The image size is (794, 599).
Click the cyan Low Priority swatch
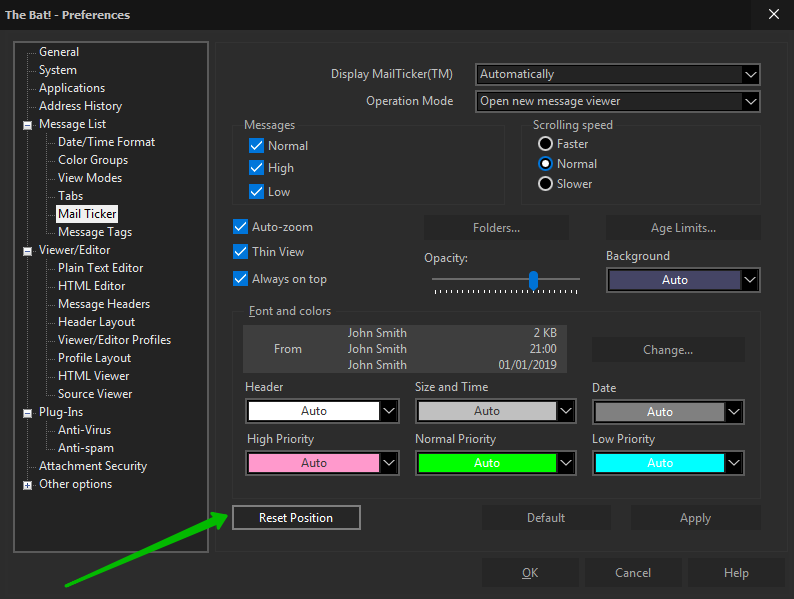[660, 463]
